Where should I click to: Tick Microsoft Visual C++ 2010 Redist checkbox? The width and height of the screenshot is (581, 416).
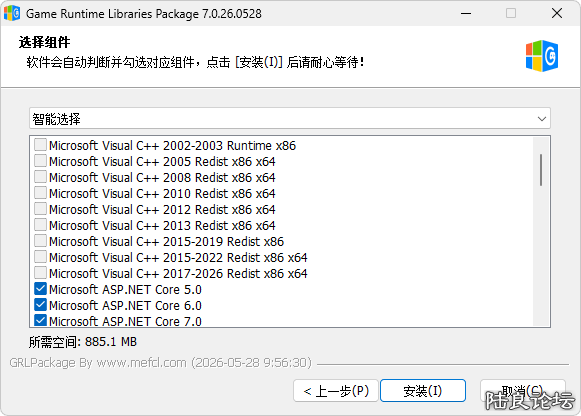(x=40, y=193)
